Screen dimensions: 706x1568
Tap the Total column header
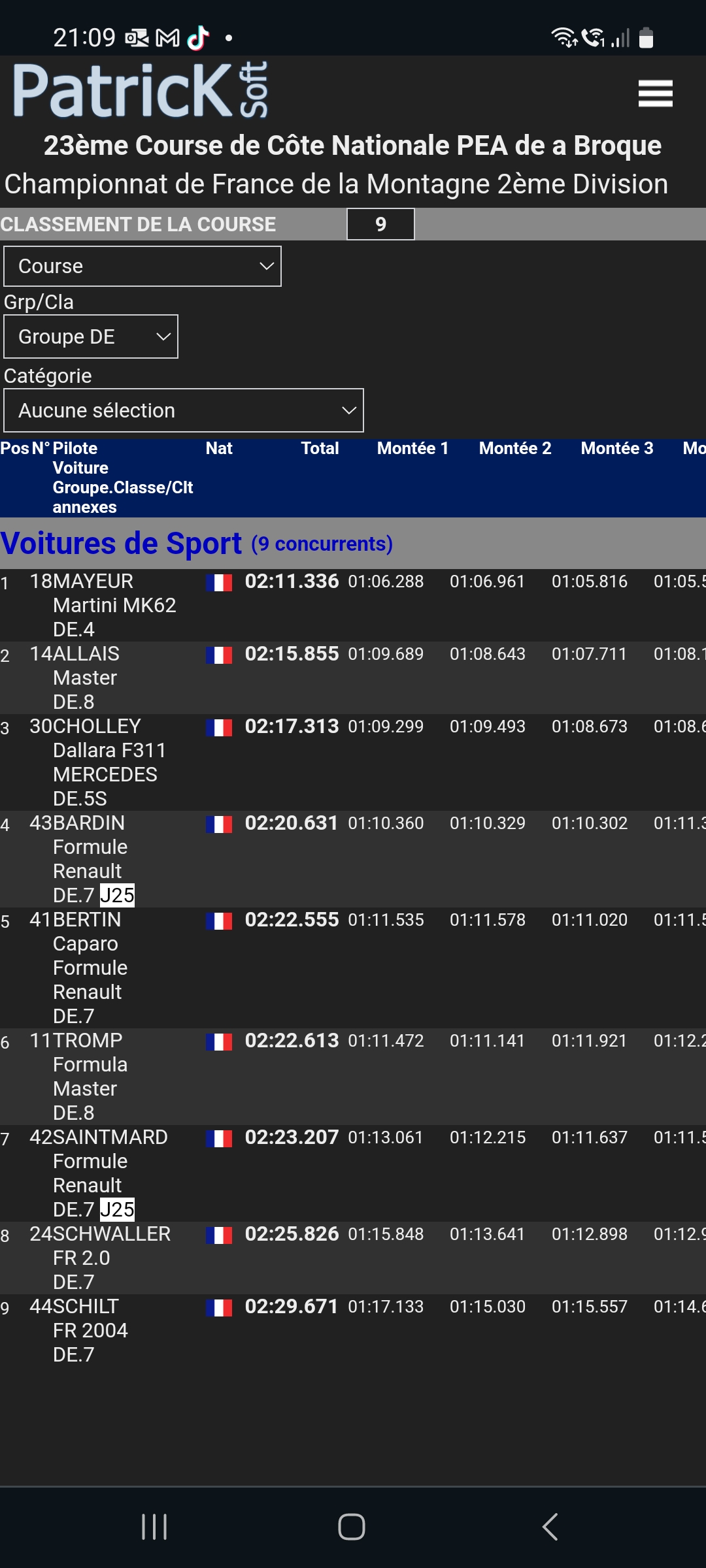[320, 448]
